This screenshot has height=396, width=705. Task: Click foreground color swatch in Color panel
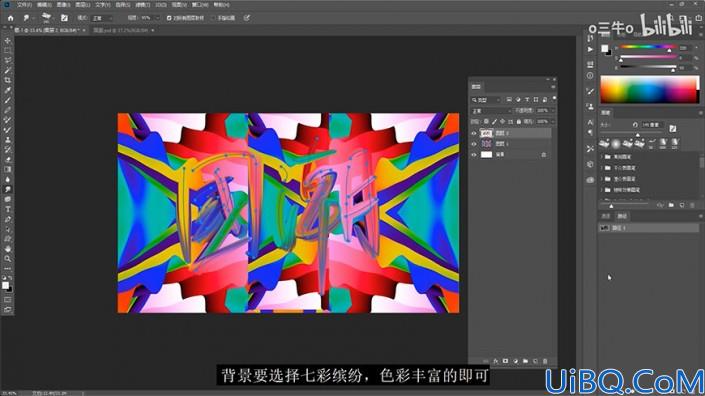coord(604,48)
